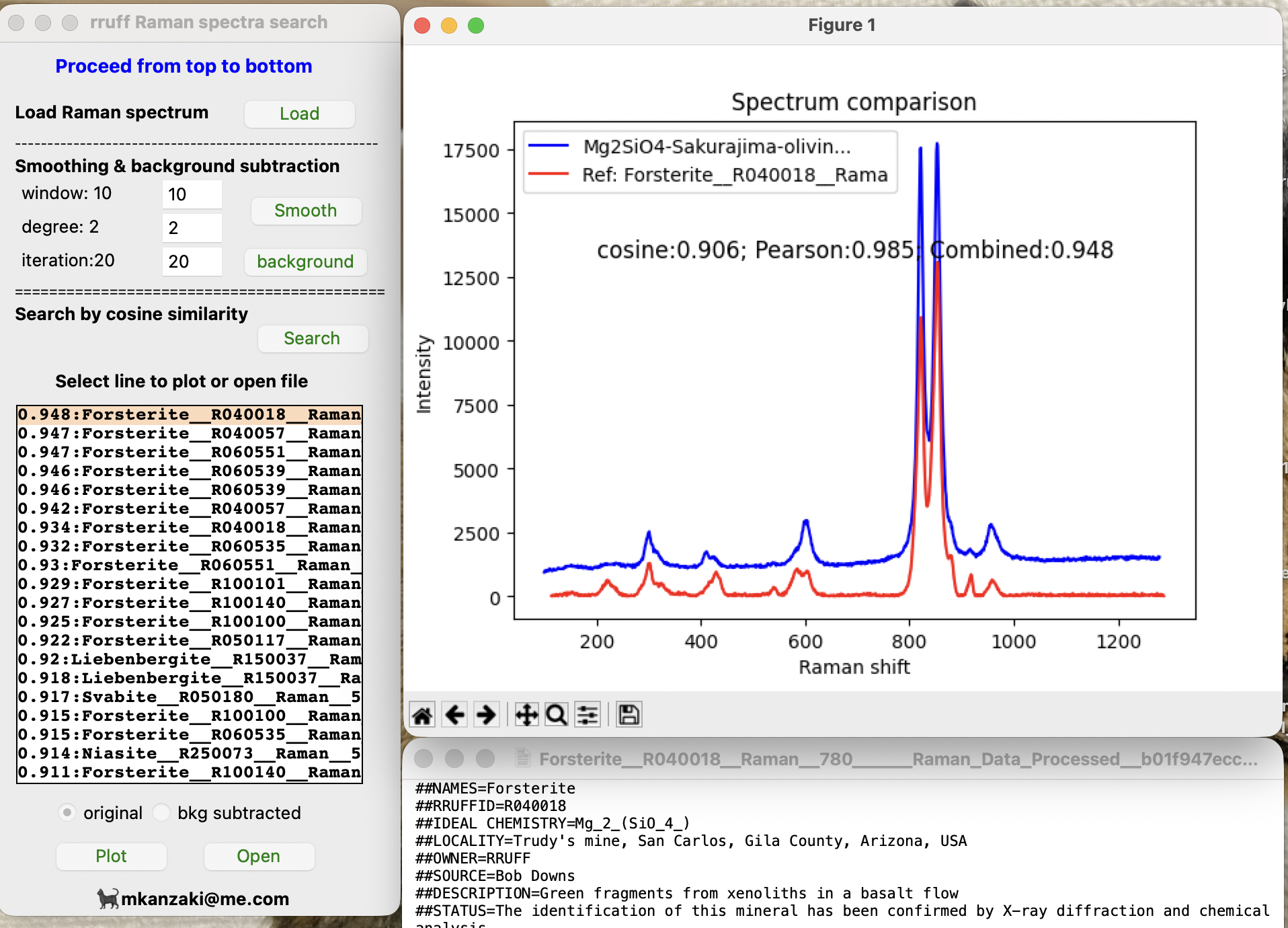1288x928 pixels.
Task: Choose the bkg subtracted radio option
Action: coord(161,812)
